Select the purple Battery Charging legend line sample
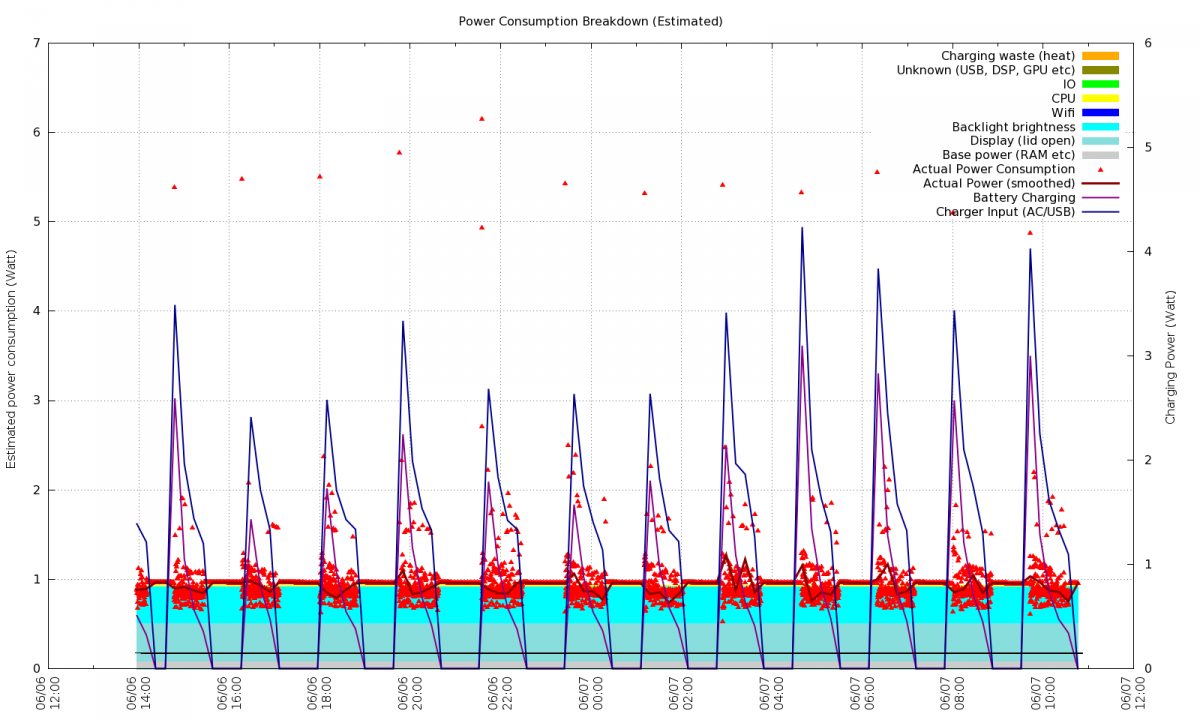 click(1099, 198)
